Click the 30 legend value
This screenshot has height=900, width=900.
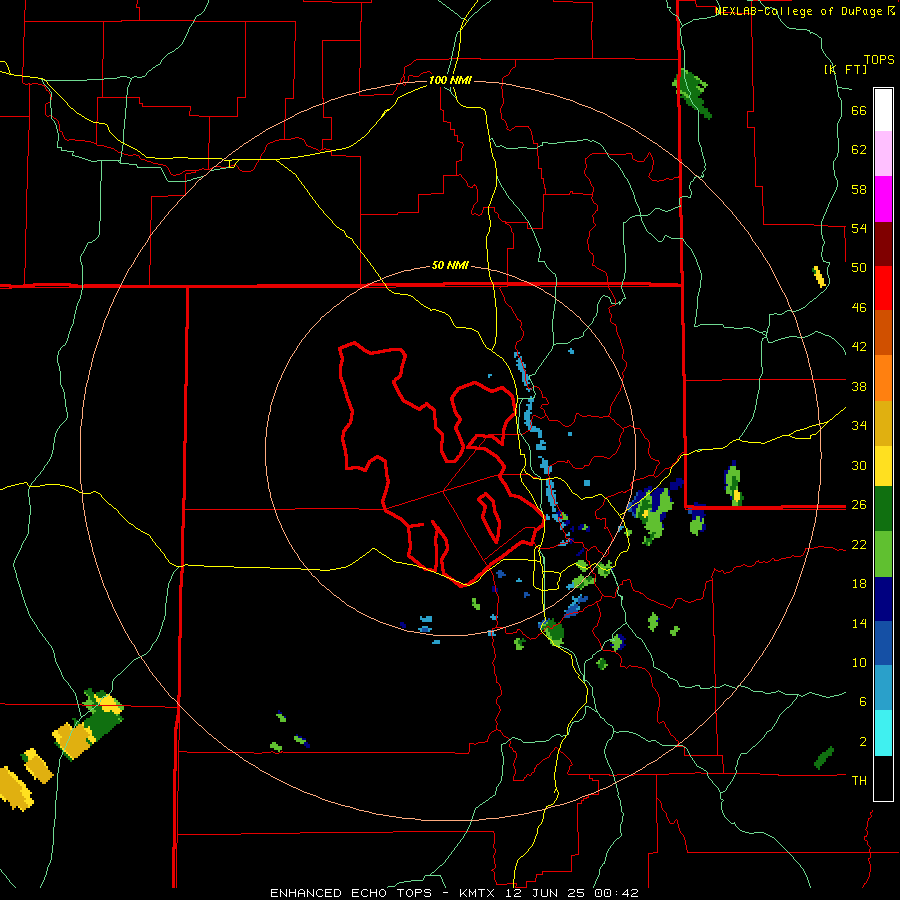point(859,465)
